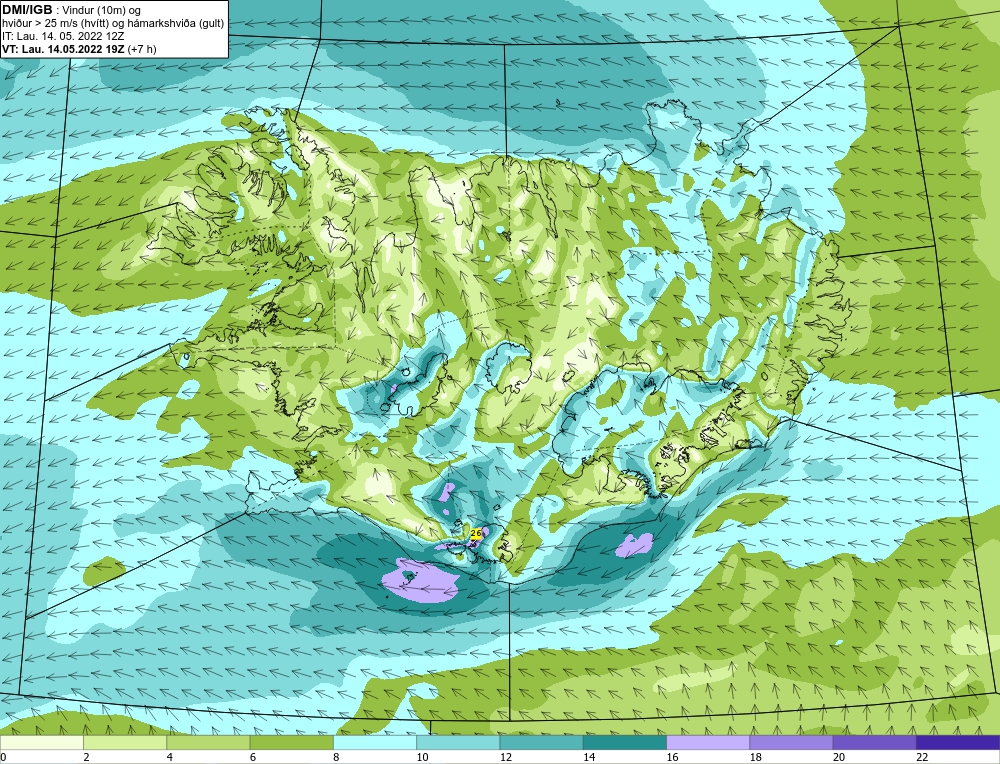Select legend swatch between 8 and 10
Image resolution: width=1000 pixels, height=764 pixels.
[375, 742]
